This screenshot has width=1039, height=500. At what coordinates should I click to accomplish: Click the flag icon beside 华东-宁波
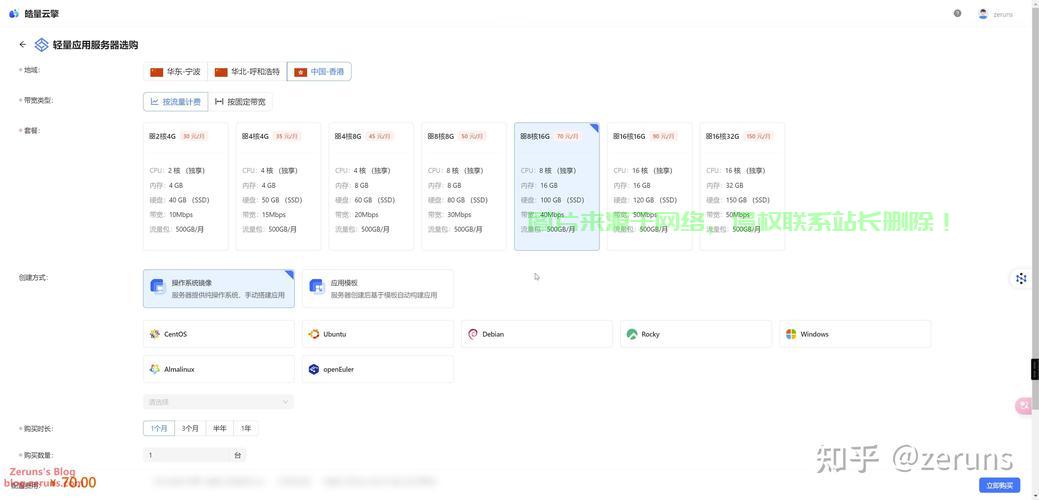click(156, 72)
